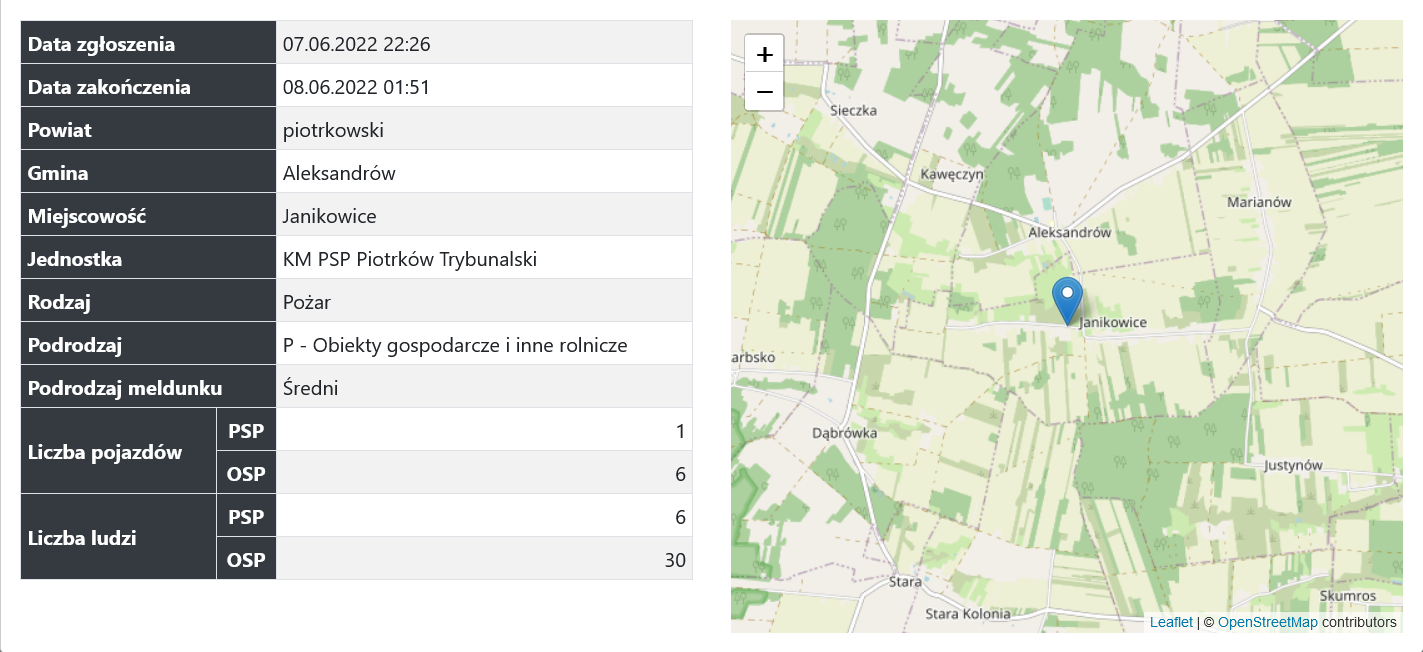
Task: Click the Stara Kolonia label on map
Action: 967,613
